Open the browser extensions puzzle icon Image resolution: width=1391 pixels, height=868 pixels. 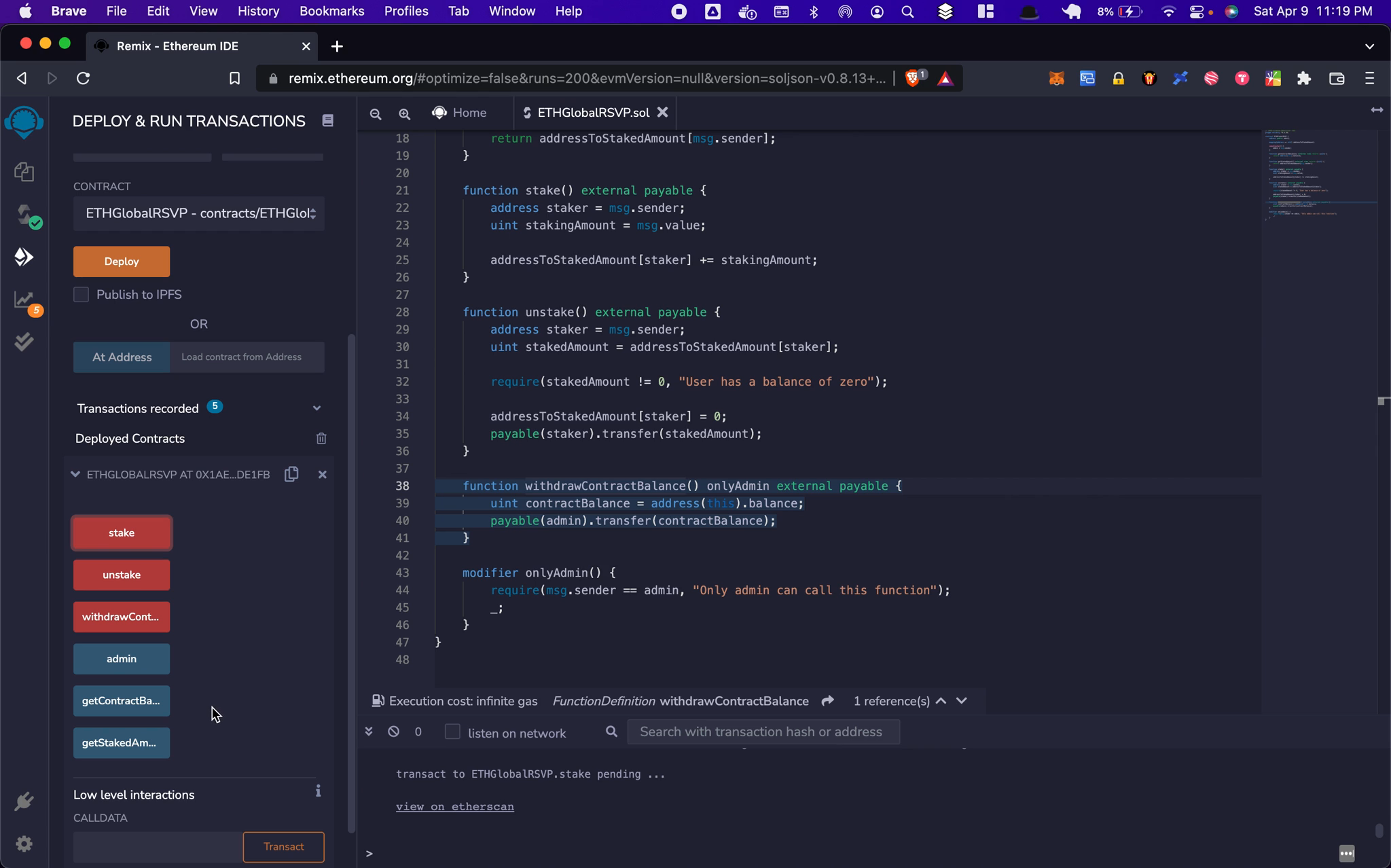pyautogui.click(x=1303, y=79)
